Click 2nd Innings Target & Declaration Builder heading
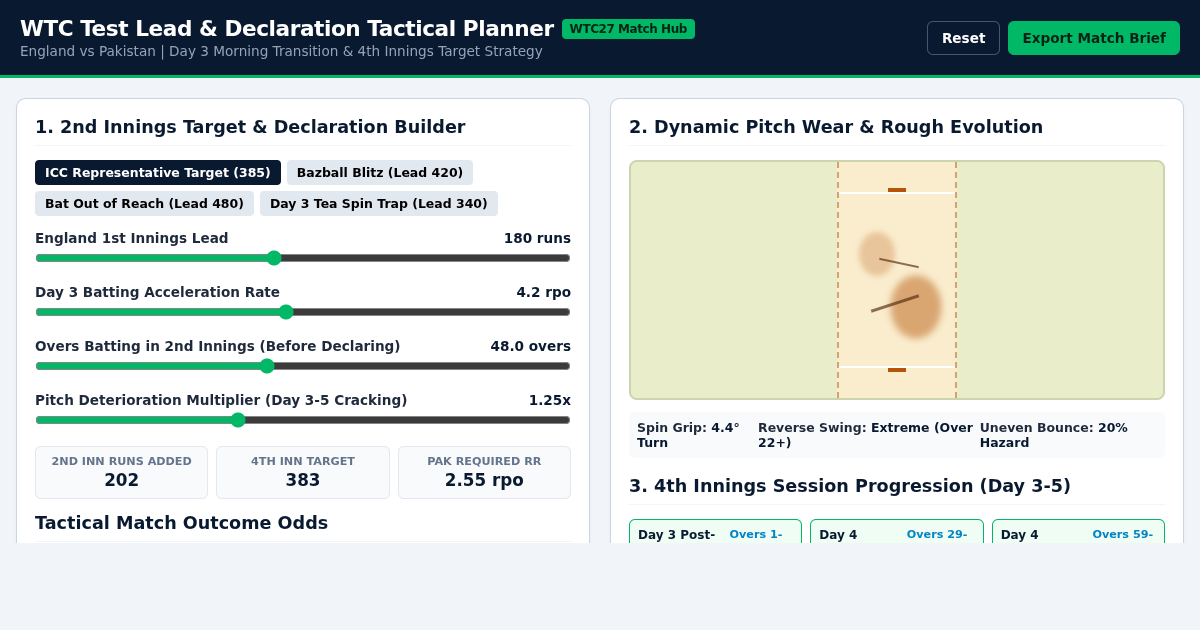The height and width of the screenshot is (630, 1200). tap(250, 127)
